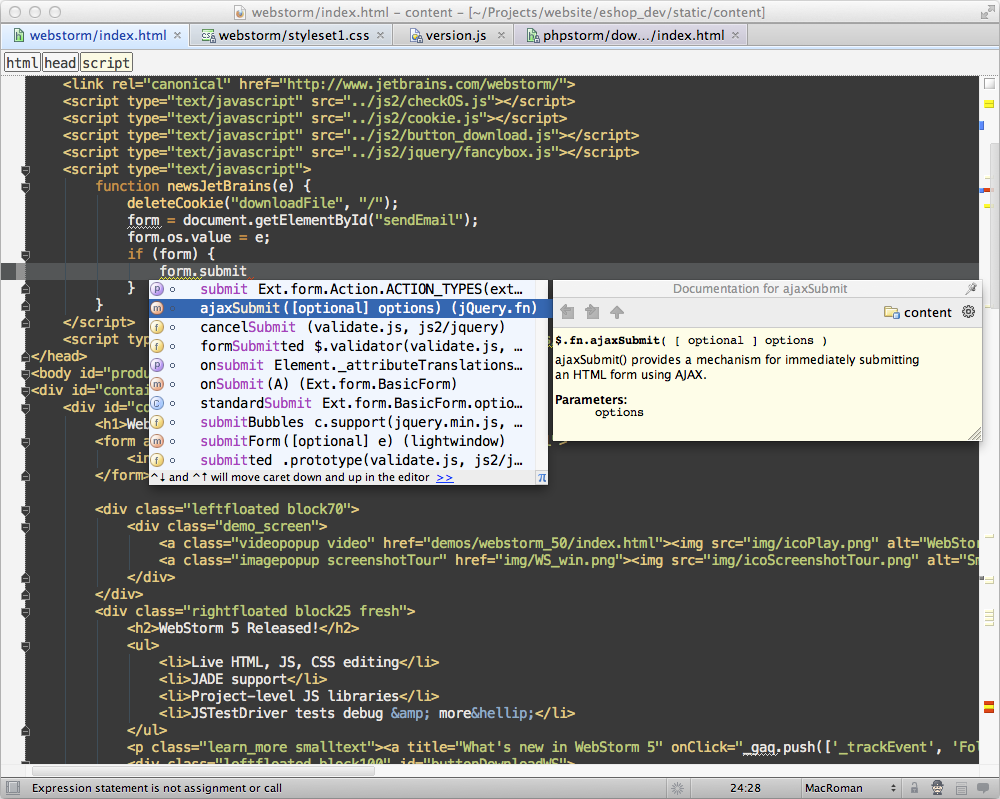This screenshot has width=1000, height=799.
Task: Collapse the body id fold marker
Action: coord(26,374)
